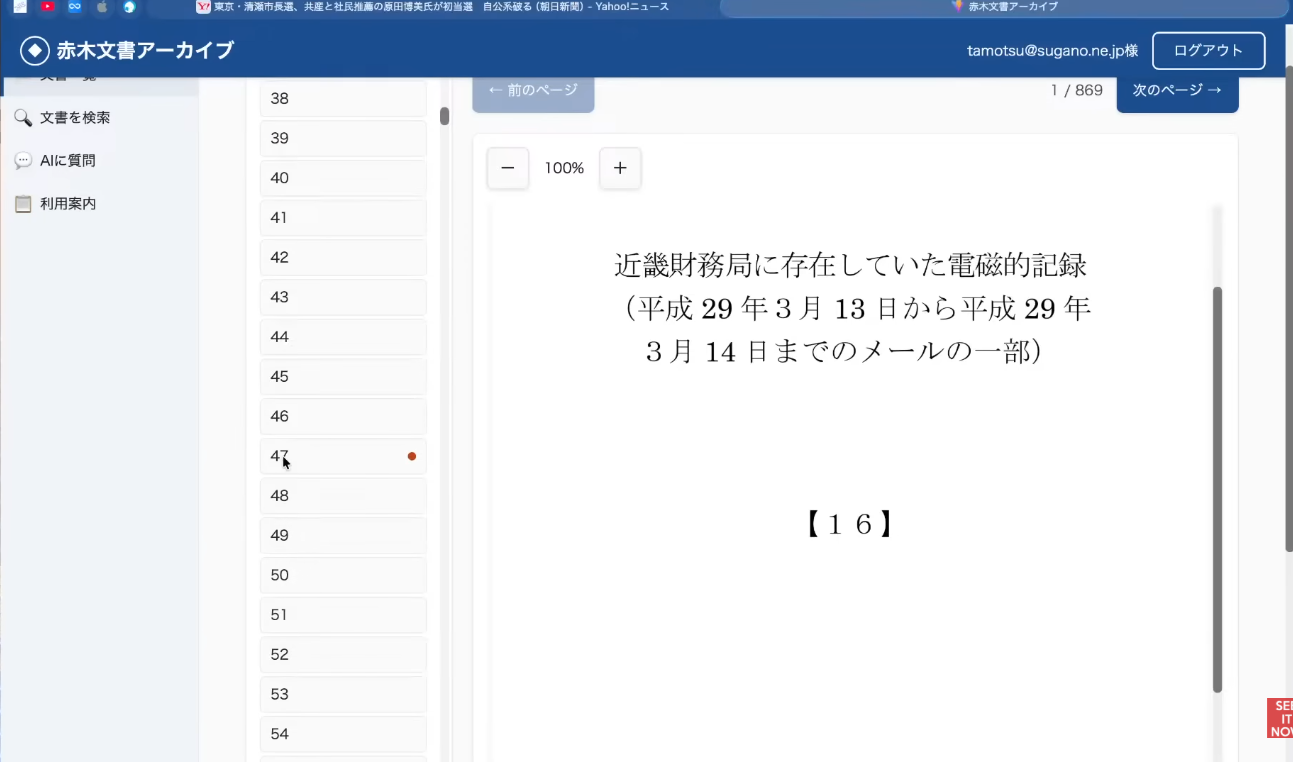This screenshot has width=1293, height=763.
Task: Click the 前のページ button
Action: pyautogui.click(x=533, y=90)
